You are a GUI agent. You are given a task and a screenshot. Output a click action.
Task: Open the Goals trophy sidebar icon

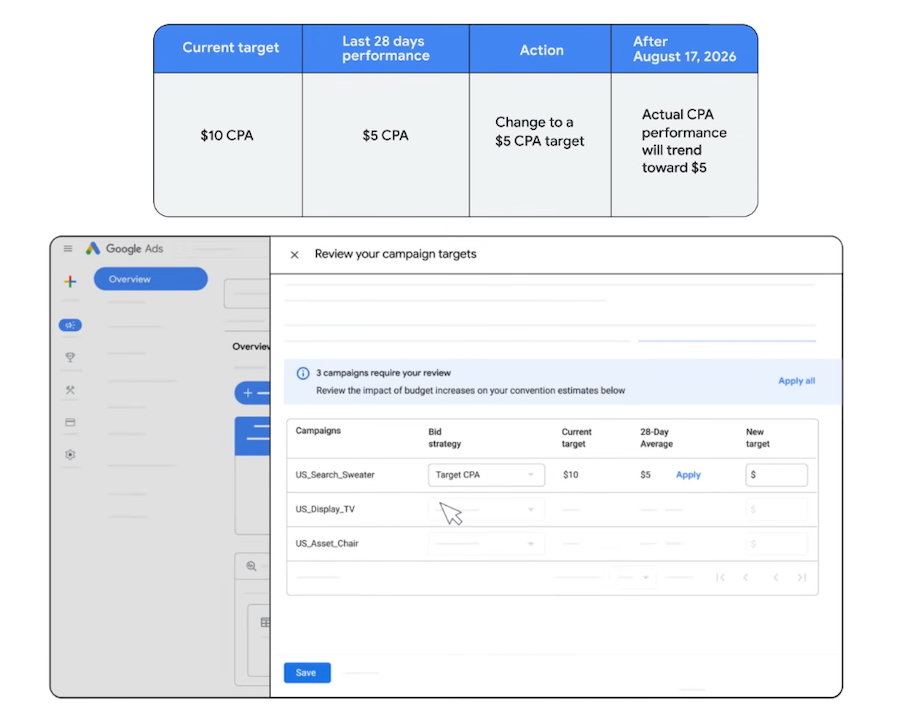(x=70, y=358)
